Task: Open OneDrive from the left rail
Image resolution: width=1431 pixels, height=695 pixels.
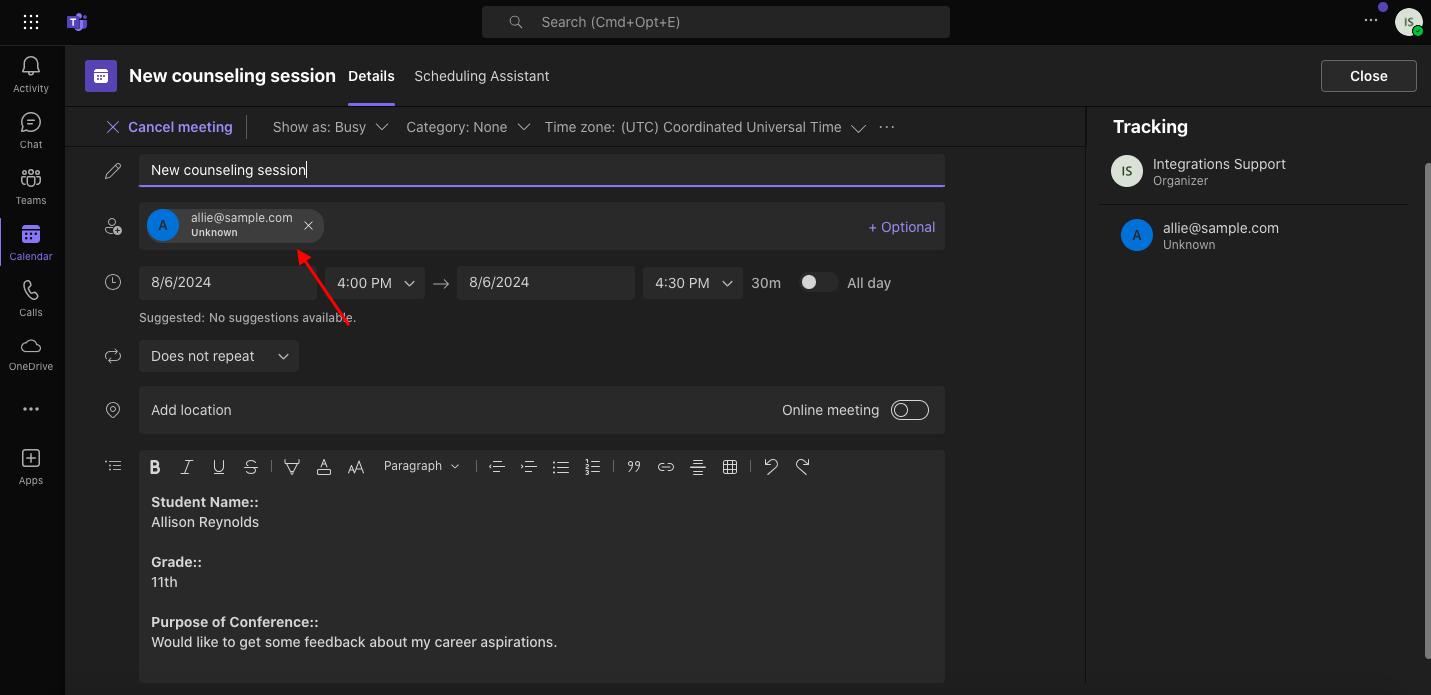Action: (x=31, y=354)
